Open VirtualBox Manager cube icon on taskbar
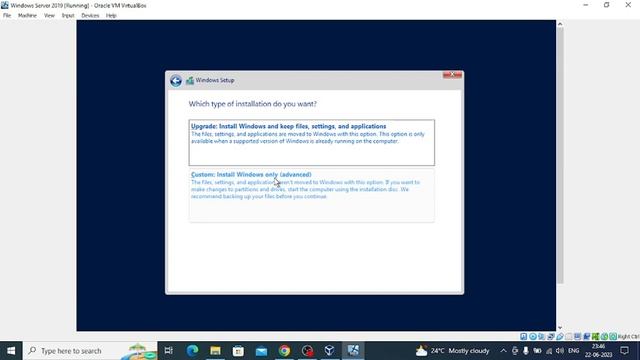This screenshot has width=640, height=360. coord(330,351)
